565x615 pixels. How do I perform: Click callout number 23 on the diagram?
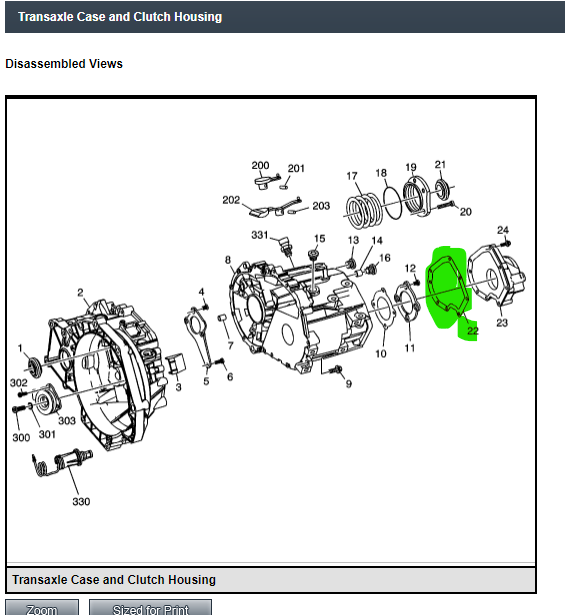tap(502, 323)
